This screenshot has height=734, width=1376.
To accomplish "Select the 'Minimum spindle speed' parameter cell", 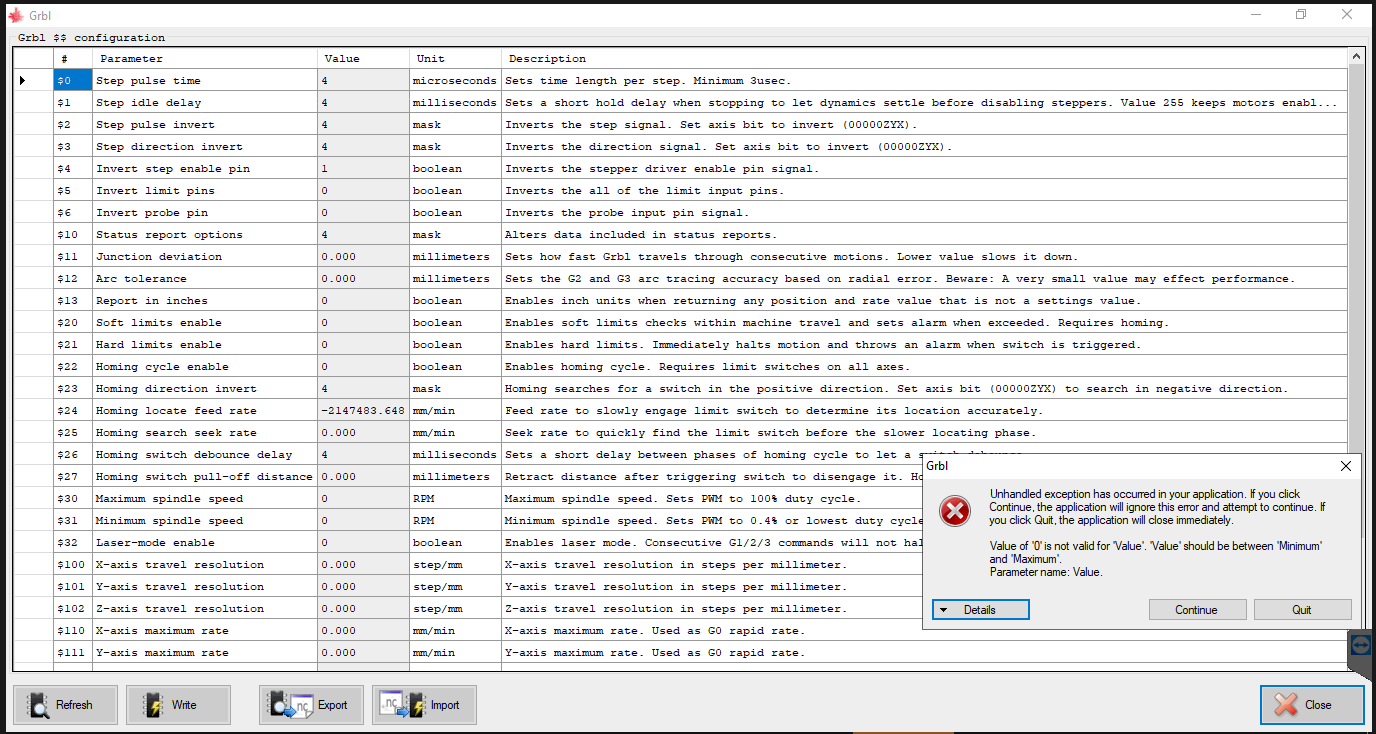I will pyautogui.click(x=205, y=521).
